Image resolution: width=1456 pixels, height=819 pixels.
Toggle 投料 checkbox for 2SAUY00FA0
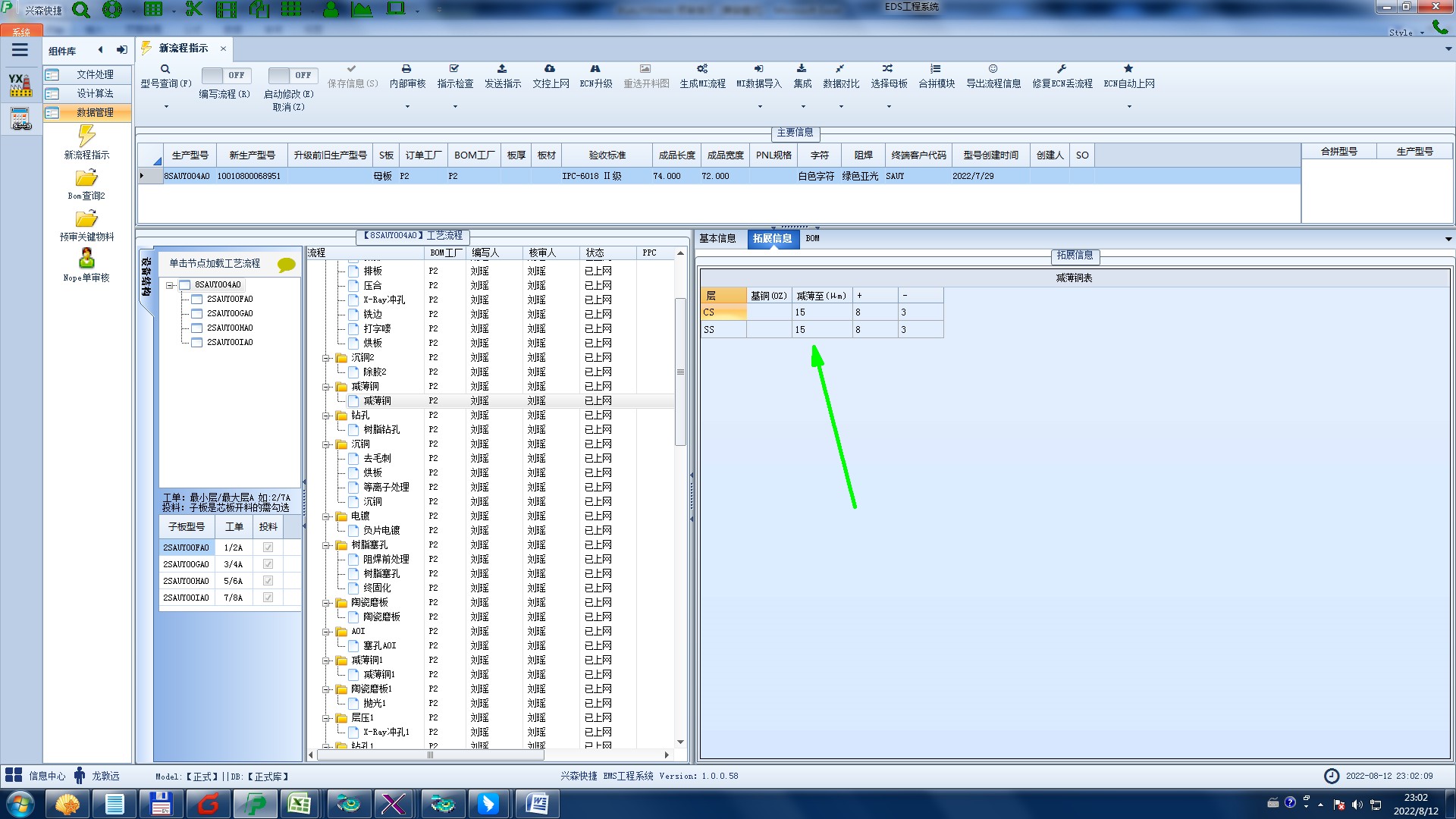click(268, 548)
